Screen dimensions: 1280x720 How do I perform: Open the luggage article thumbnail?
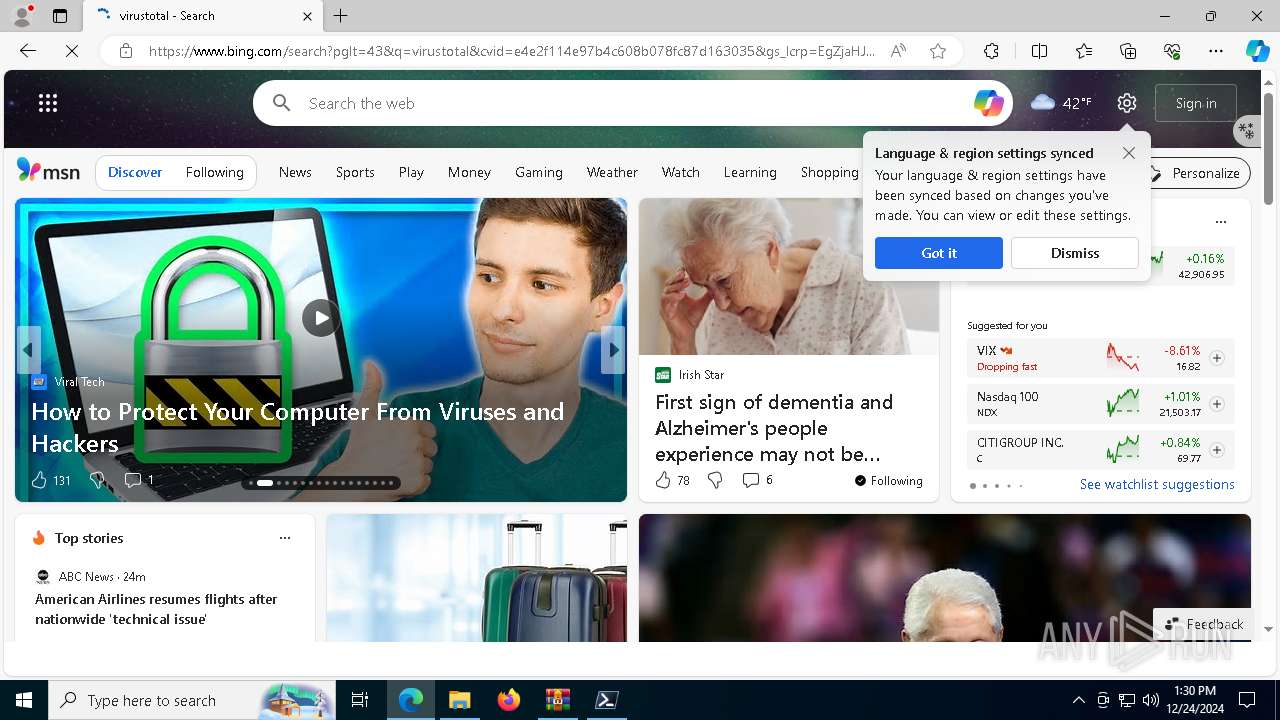click(476, 578)
